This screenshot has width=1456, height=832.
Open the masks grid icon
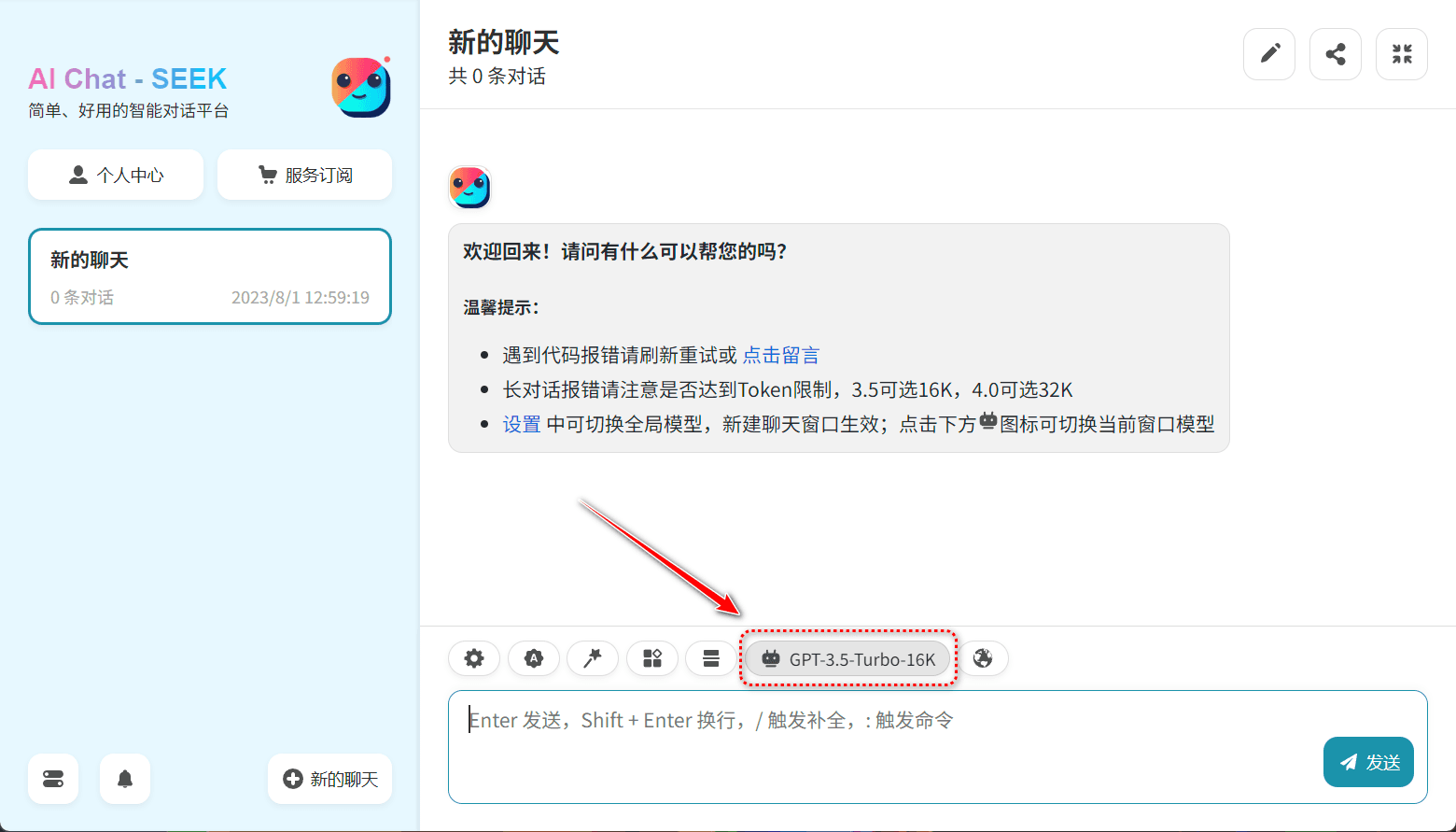(651, 658)
